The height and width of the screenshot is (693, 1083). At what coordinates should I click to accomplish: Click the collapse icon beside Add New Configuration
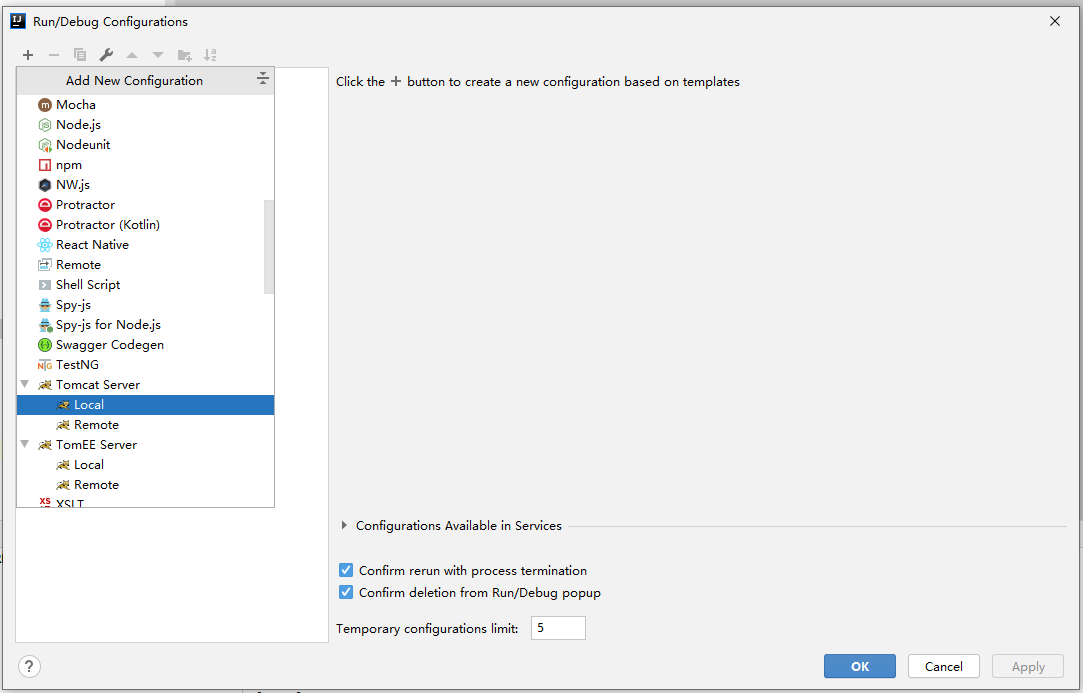coord(262,78)
